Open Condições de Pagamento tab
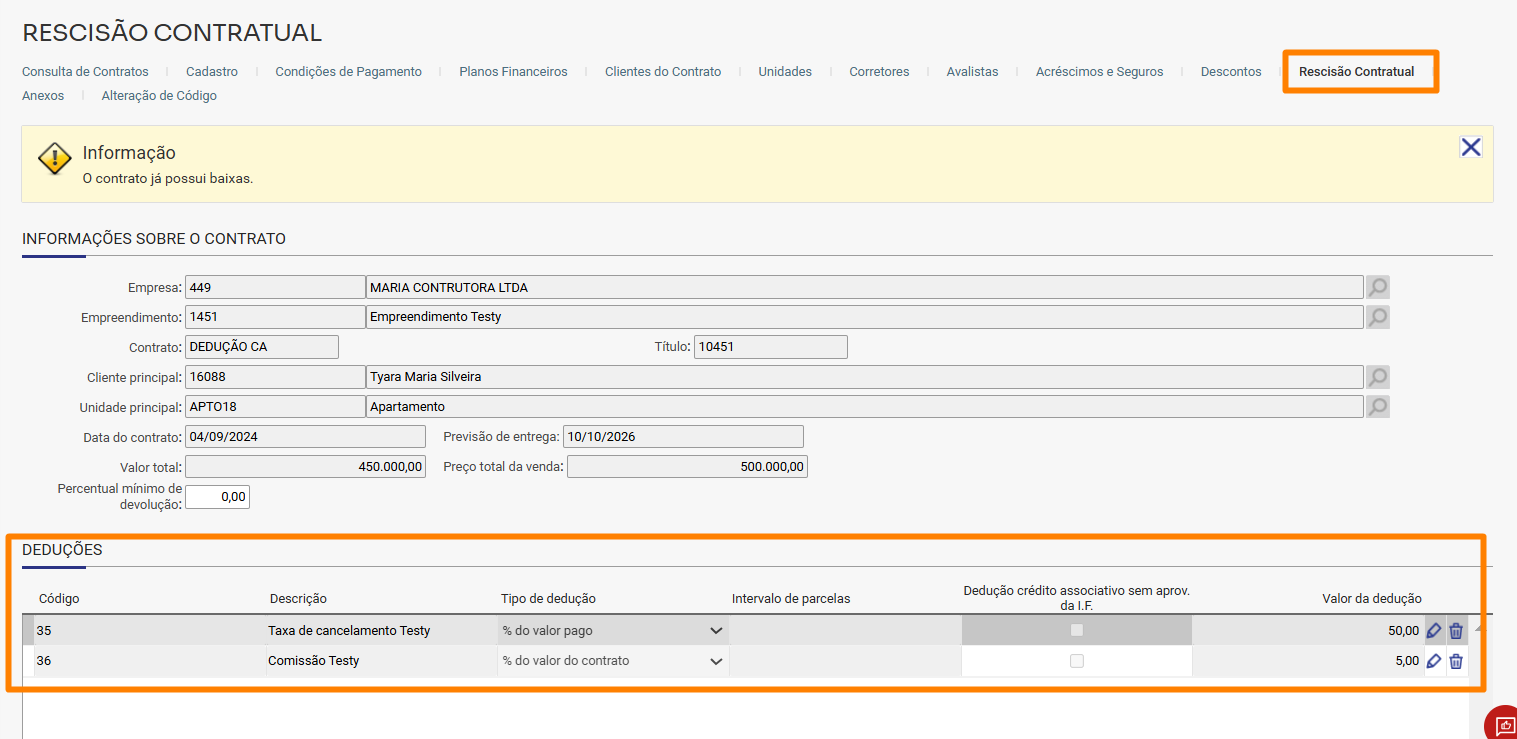 tap(348, 72)
